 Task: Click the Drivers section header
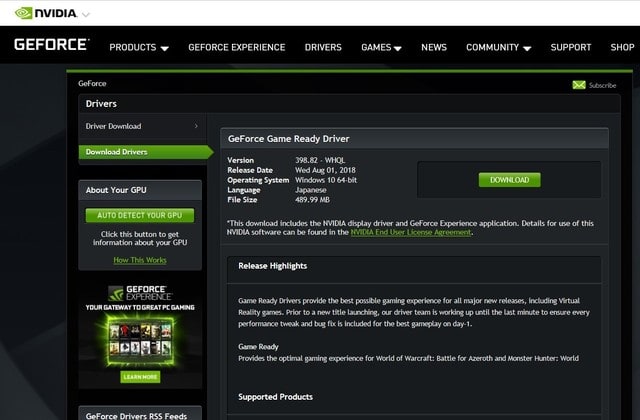[x=101, y=104]
